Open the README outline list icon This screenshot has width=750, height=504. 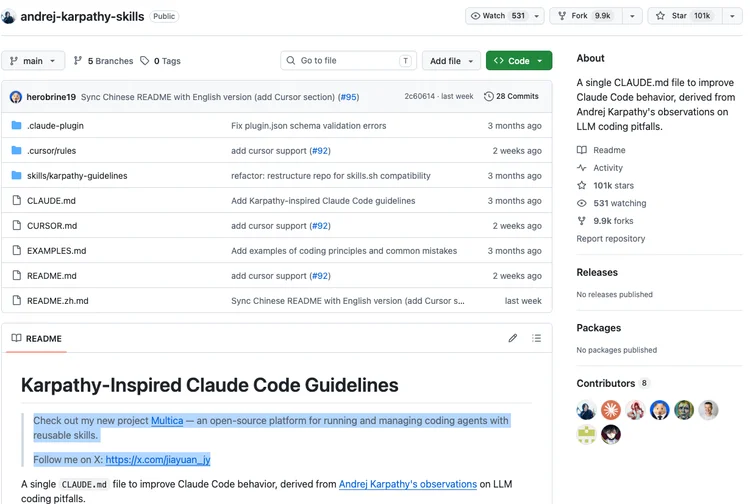(x=537, y=338)
